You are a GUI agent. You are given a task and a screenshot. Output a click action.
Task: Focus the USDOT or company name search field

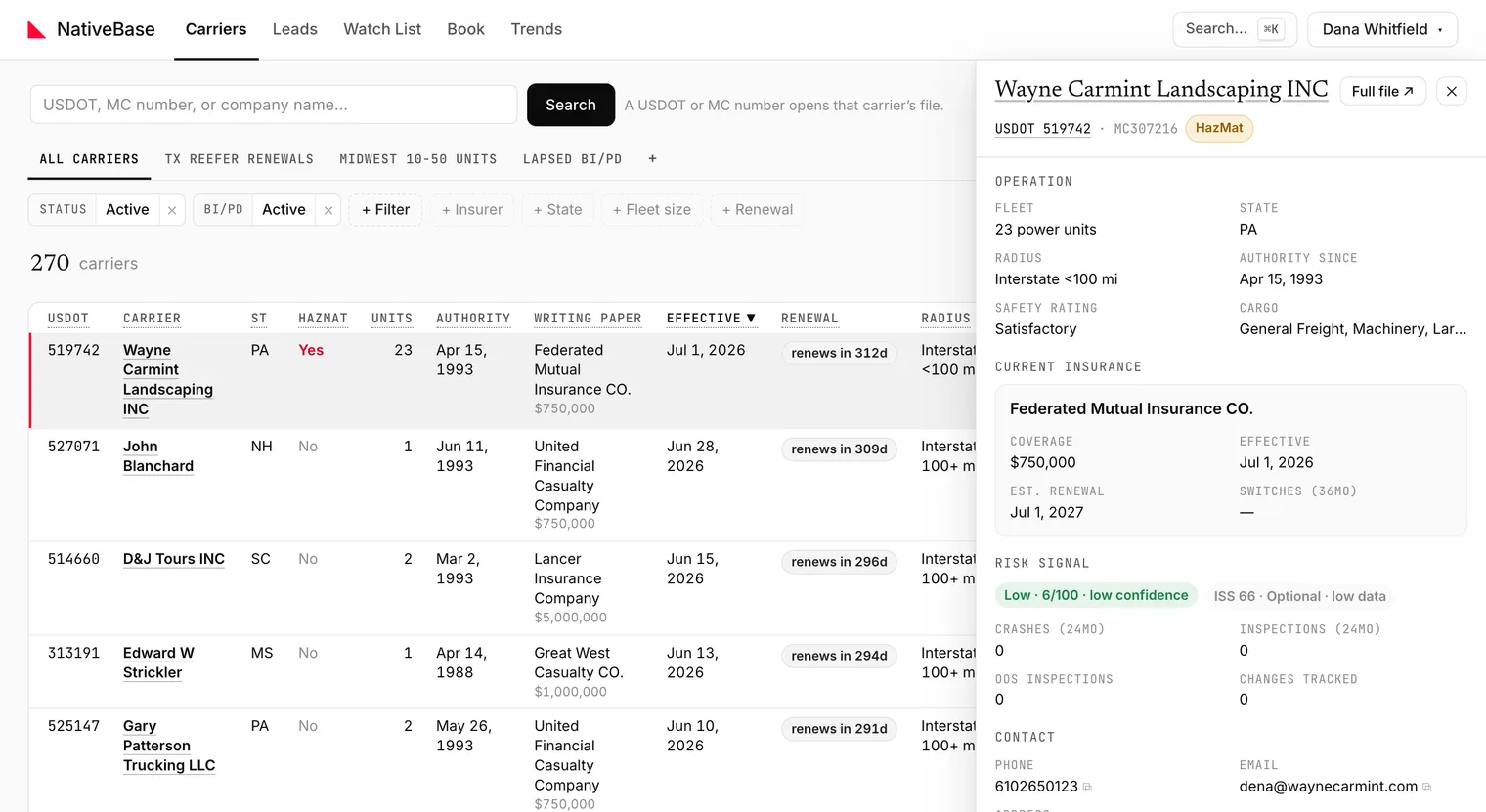pos(274,105)
